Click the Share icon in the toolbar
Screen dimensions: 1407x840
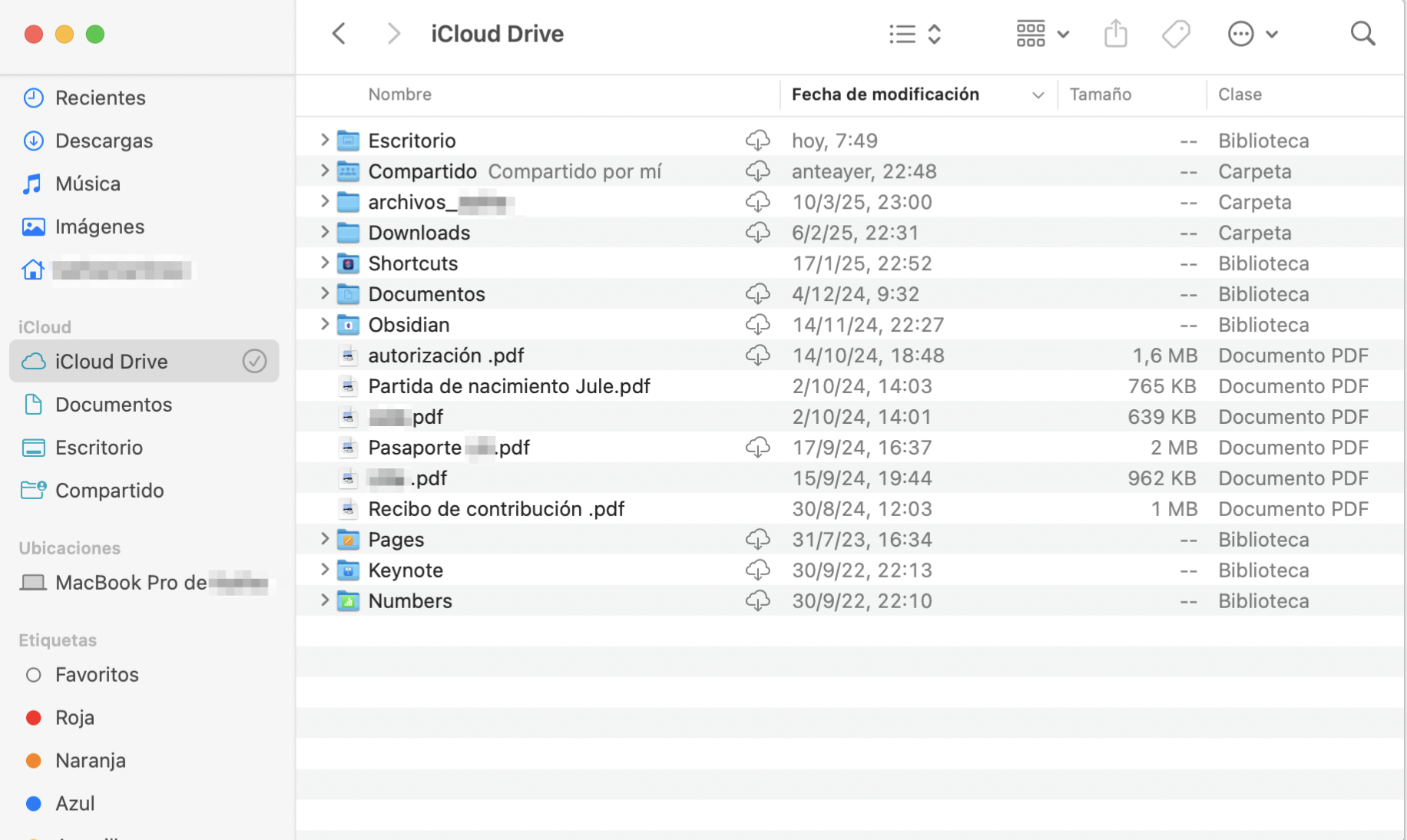point(1115,33)
